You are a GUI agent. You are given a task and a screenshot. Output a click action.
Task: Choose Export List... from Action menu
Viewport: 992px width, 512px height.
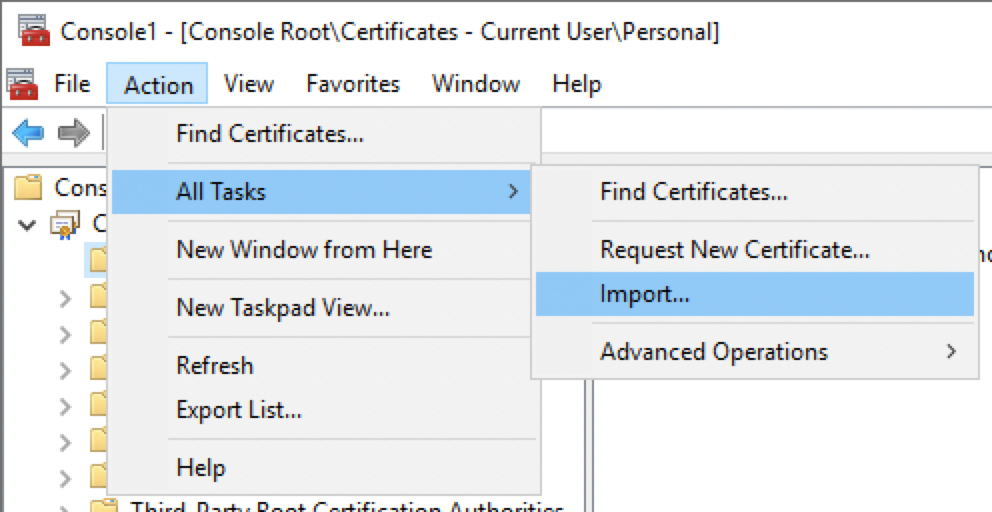click(x=238, y=409)
